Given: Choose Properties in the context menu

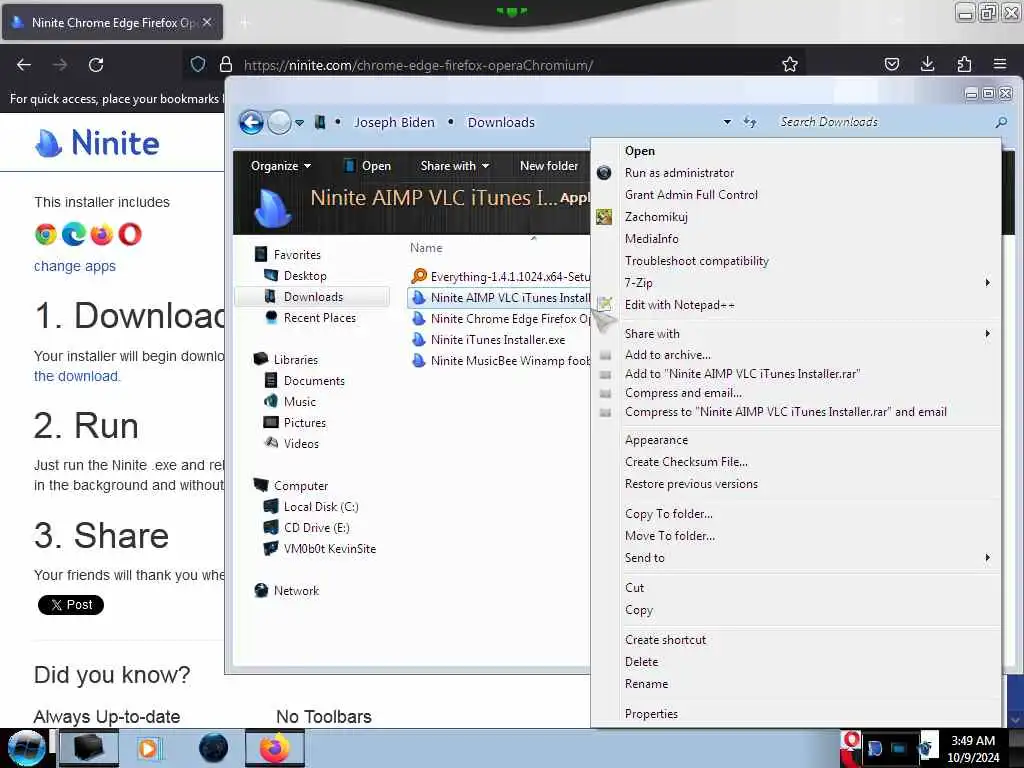Looking at the screenshot, I should pos(651,713).
